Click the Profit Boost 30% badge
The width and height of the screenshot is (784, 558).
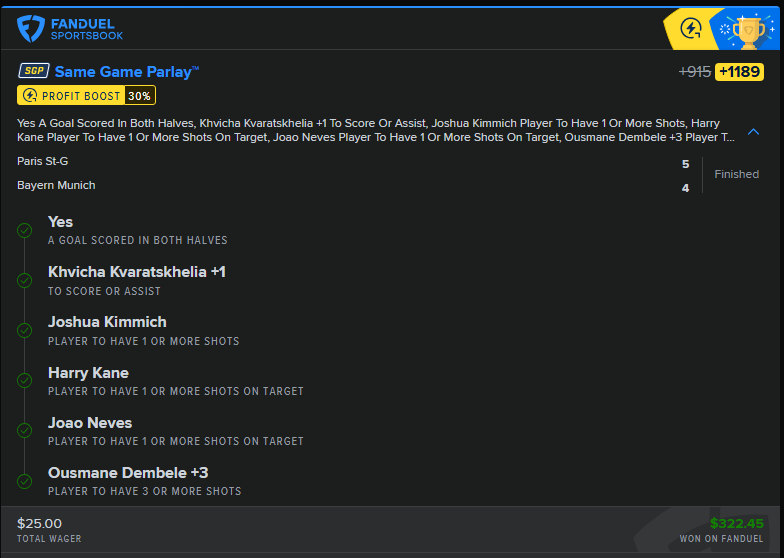click(86, 95)
